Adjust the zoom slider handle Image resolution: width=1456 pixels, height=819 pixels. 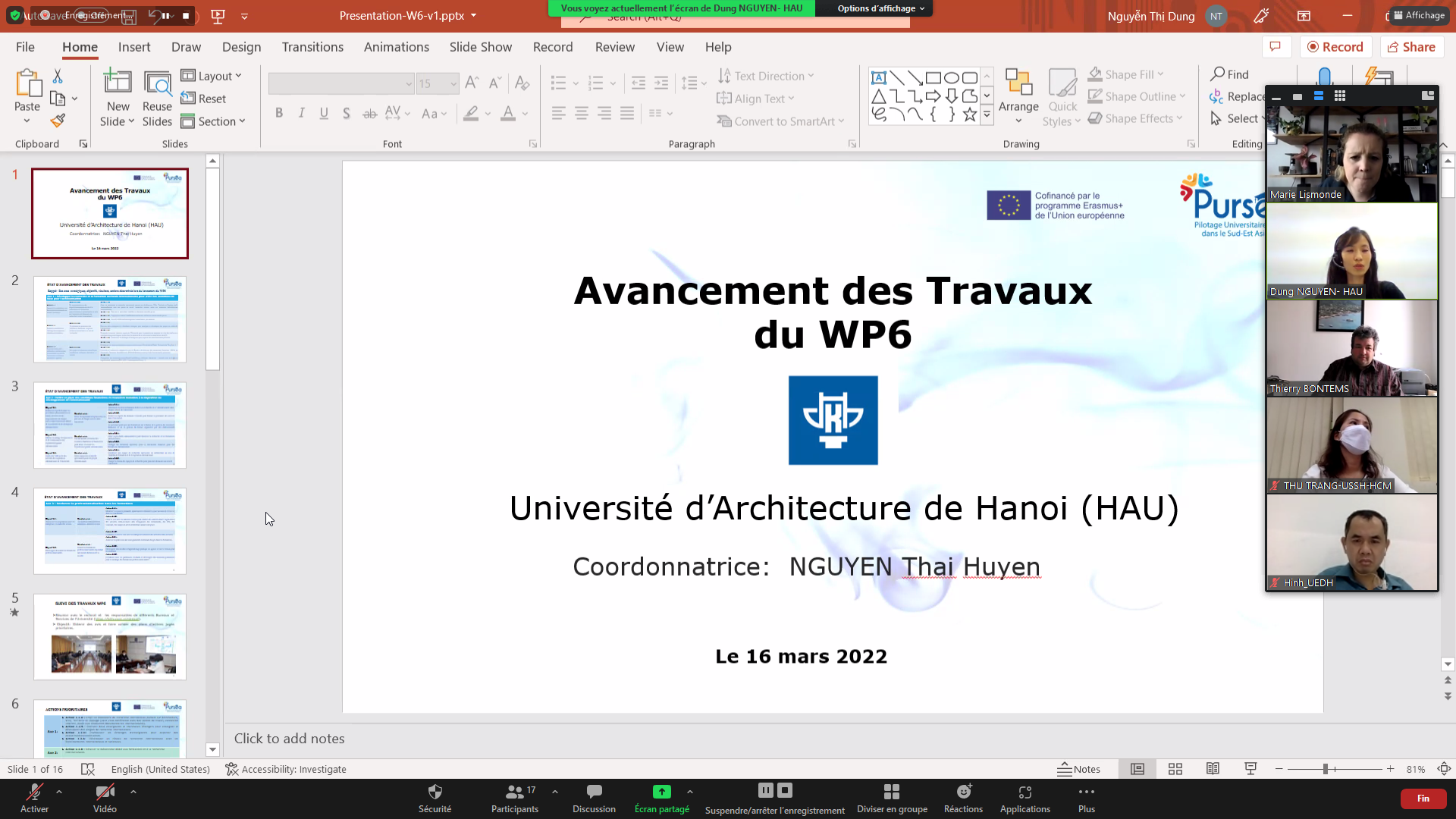(x=1325, y=769)
